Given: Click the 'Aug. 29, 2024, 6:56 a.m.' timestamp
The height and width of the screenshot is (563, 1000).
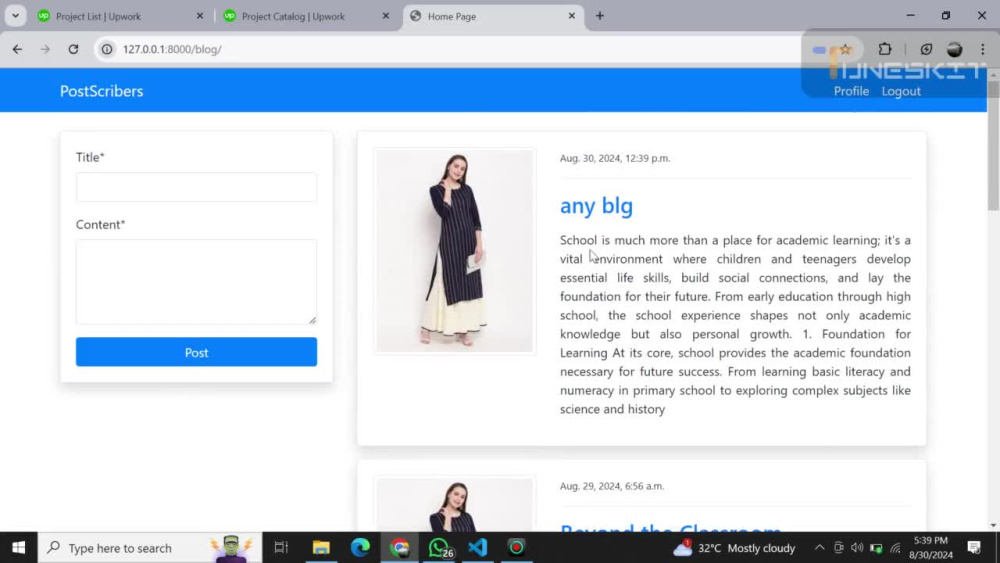Looking at the screenshot, I should (612, 486).
